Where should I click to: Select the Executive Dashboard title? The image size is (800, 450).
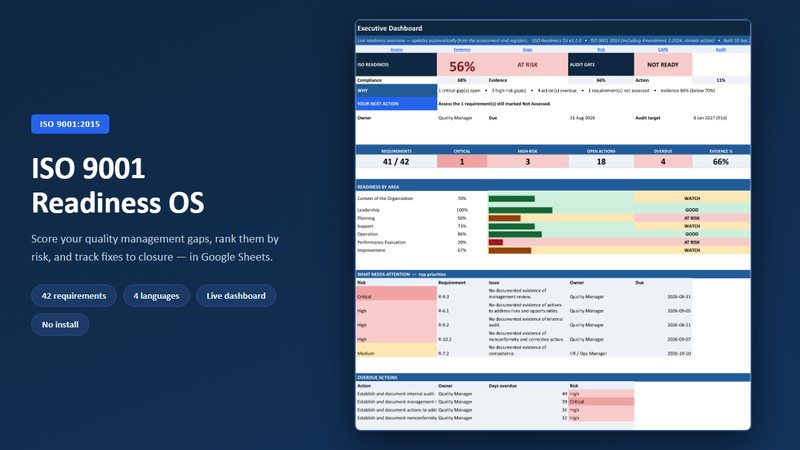pyautogui.click(x=390, y=28)
